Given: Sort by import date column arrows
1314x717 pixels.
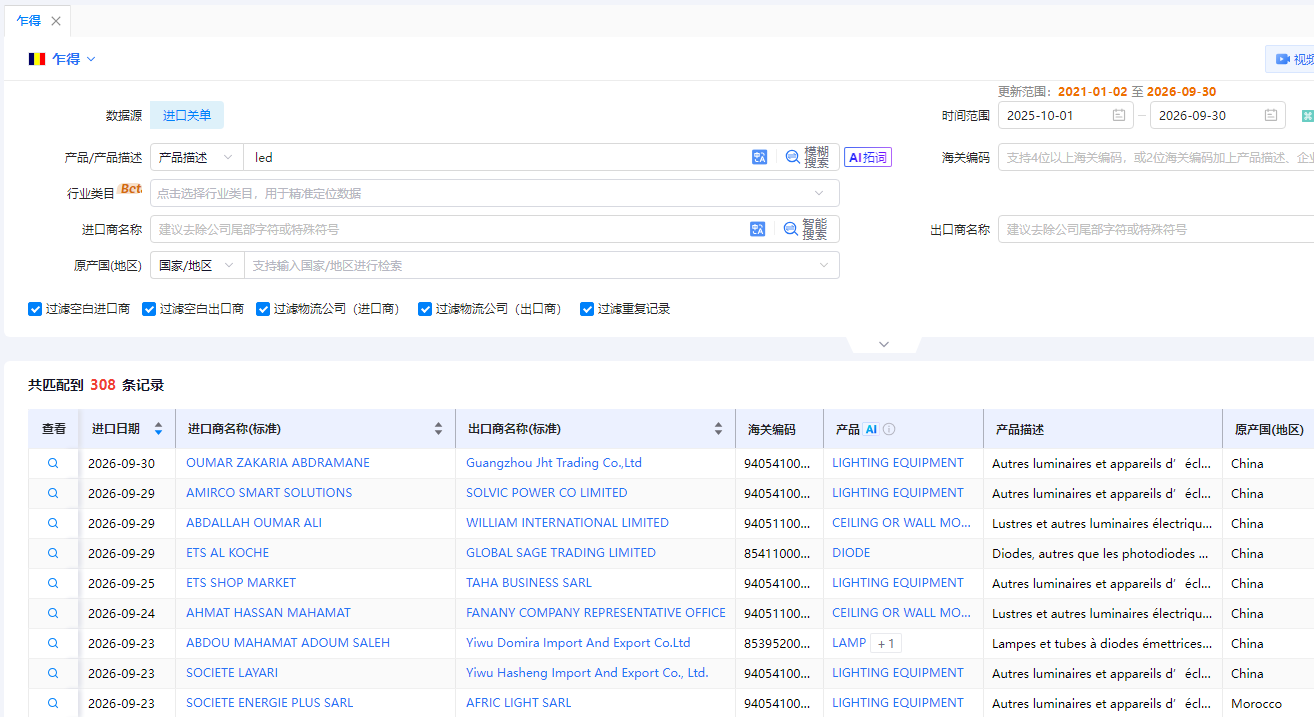Looking at the screenshot, I should [158, 429].
